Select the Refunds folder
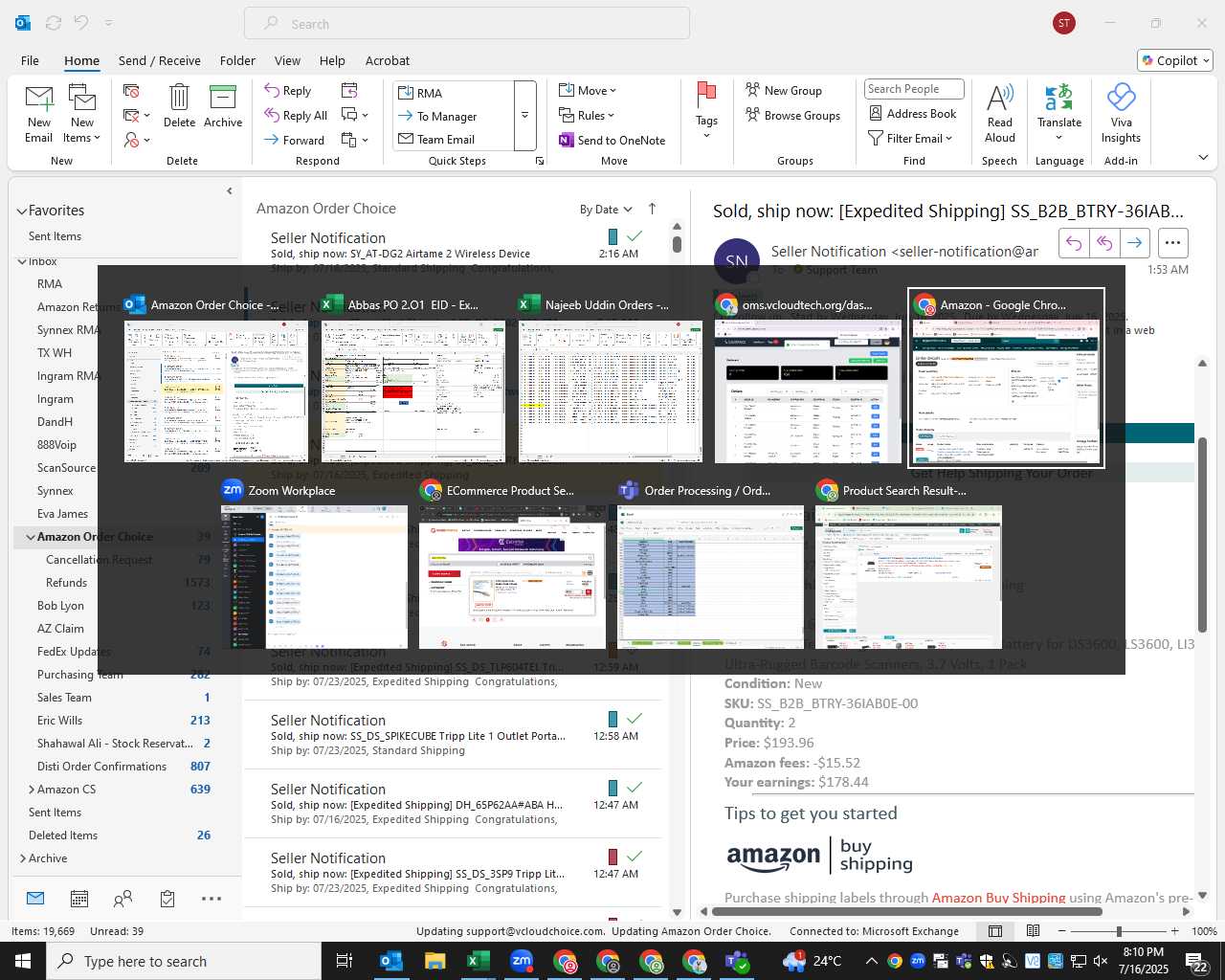 pos(66,583)
